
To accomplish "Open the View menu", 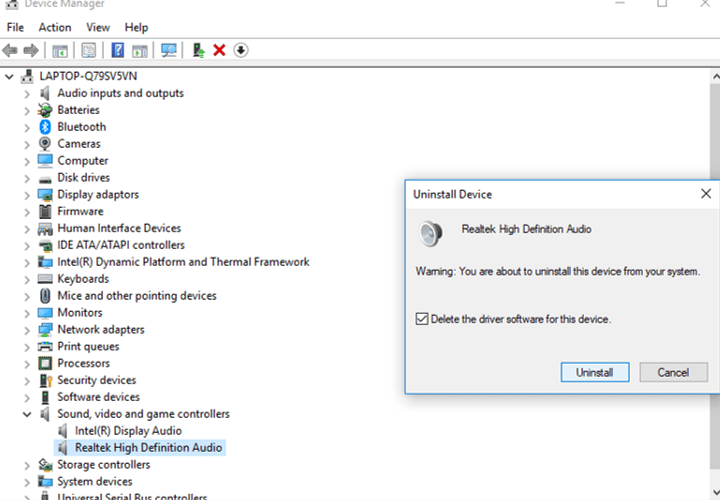I will tap(98, 28).
